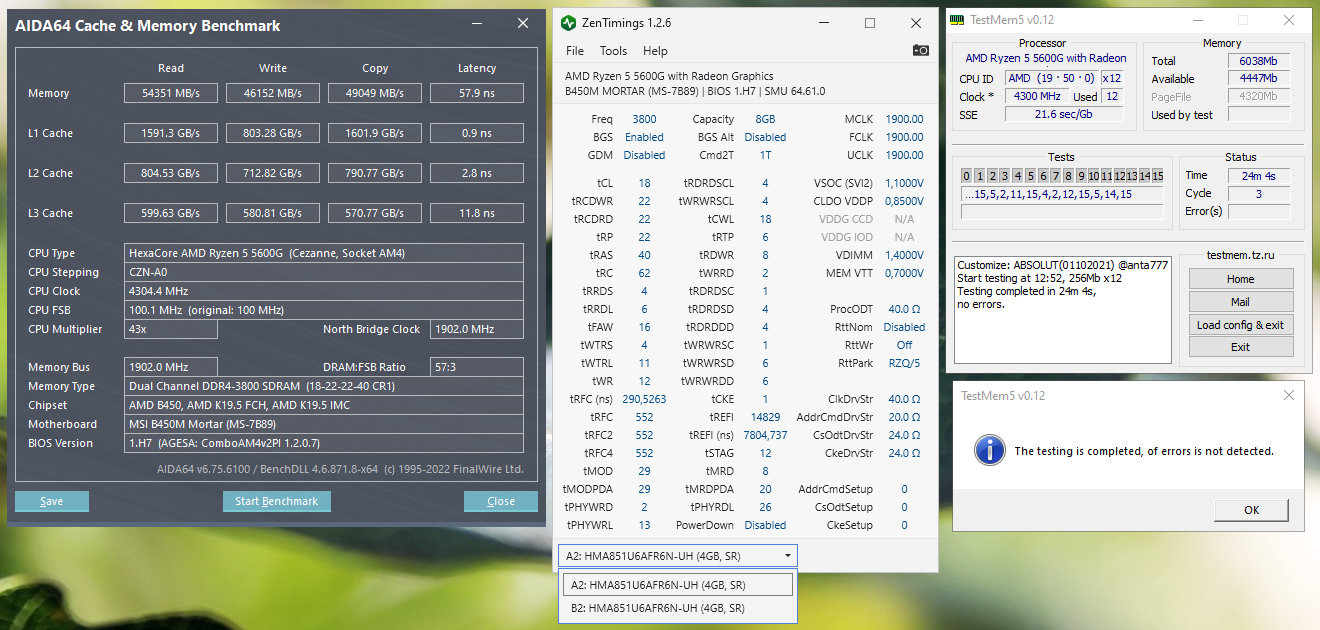The height and width of the screenshot is (630, 1320).
Task: Click the RttPark value RZQ/5
Action: (x=904, y=363)
